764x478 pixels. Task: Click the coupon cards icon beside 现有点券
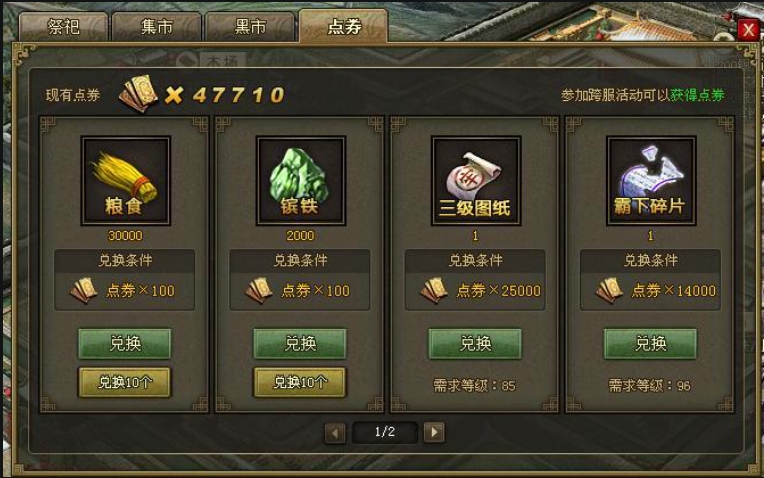[x=138, y=94]
